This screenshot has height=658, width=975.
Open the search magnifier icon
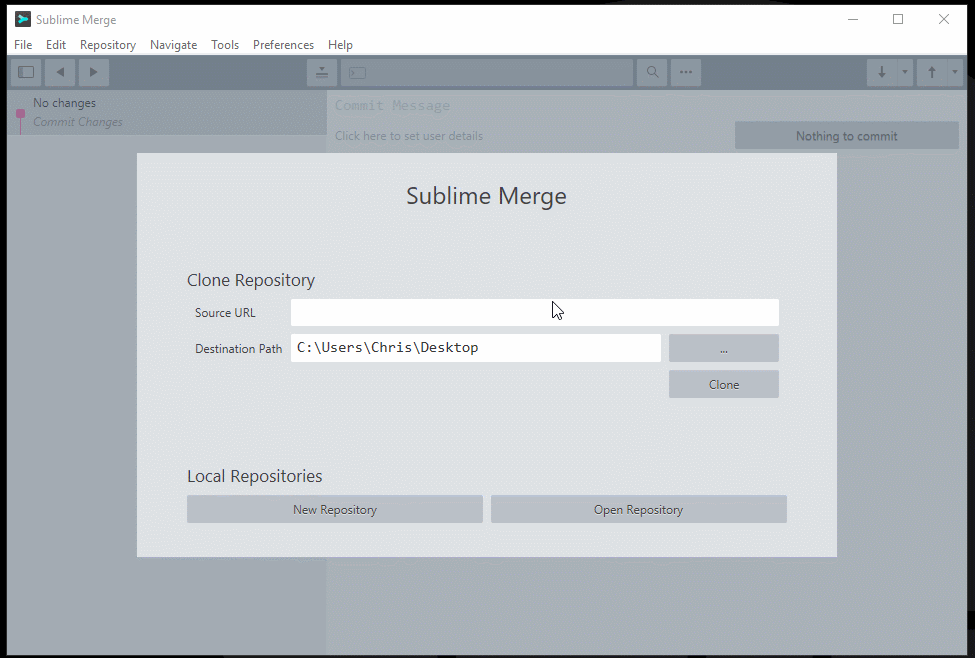tap(652, 72)
